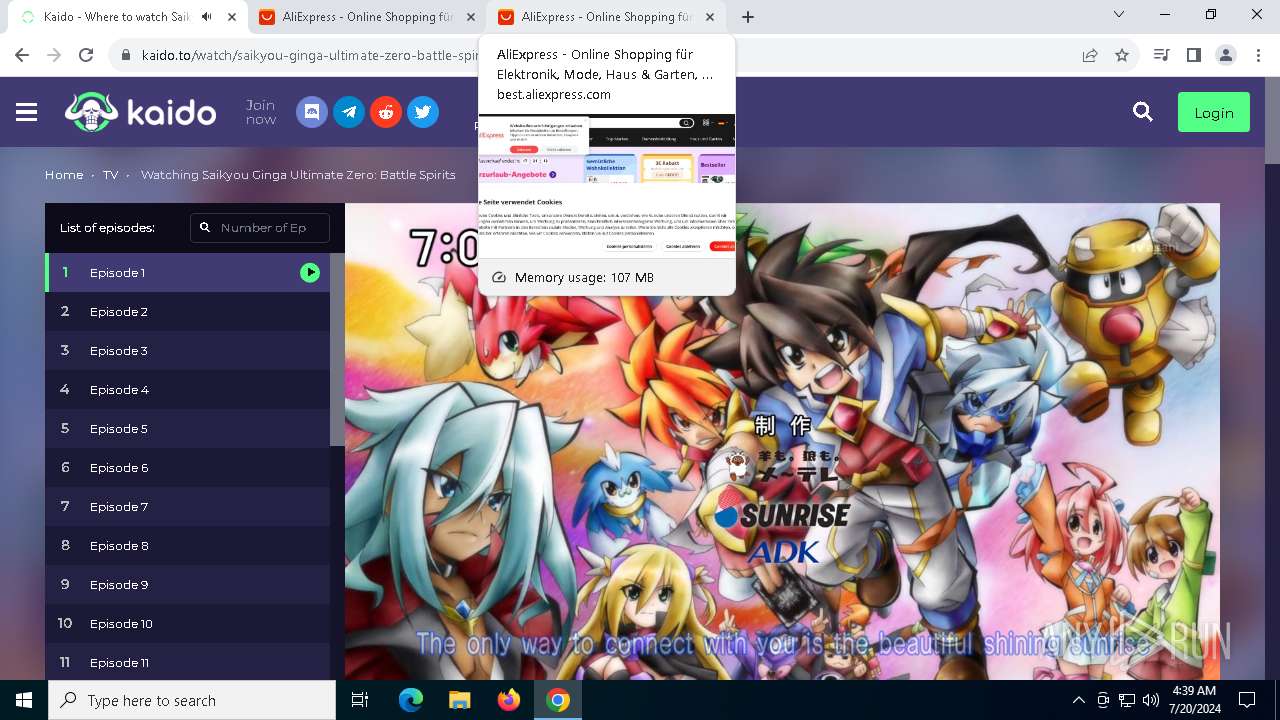
Task: Open Windows Start menu
Action: coord(24,700)
